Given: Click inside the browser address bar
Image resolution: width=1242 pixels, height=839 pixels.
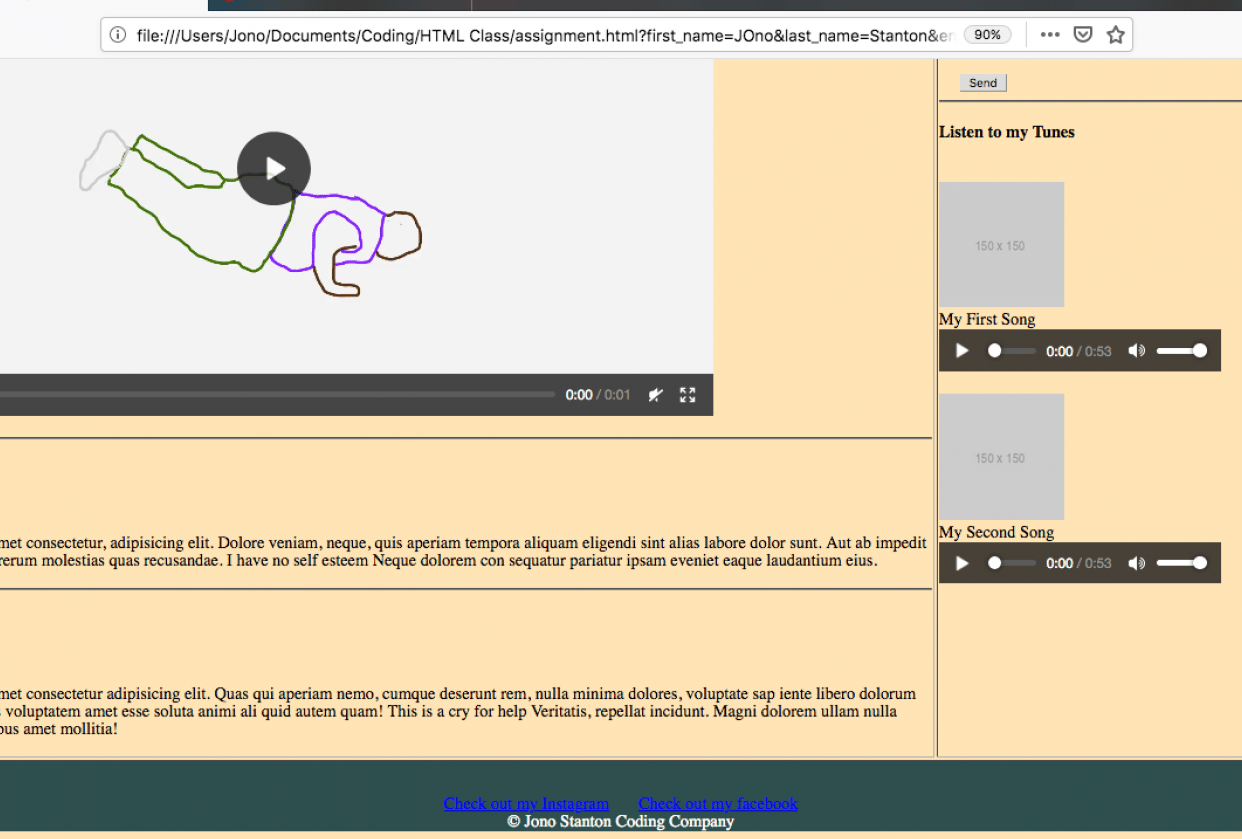Looking at the screenshot, I should click(x=500, y=34).
